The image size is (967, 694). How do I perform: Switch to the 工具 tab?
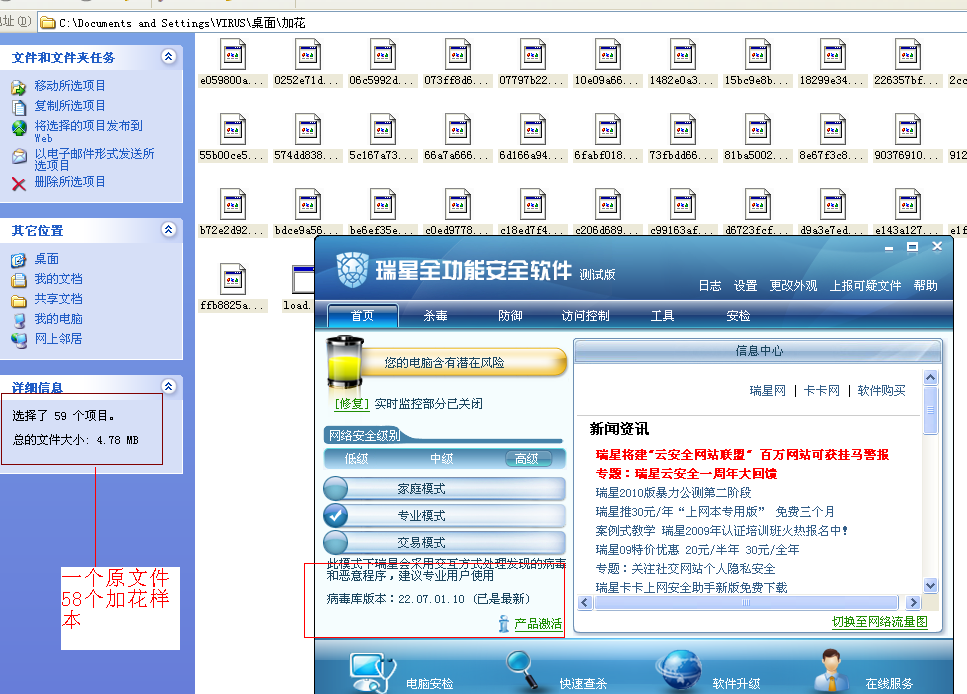click(662, 316)
